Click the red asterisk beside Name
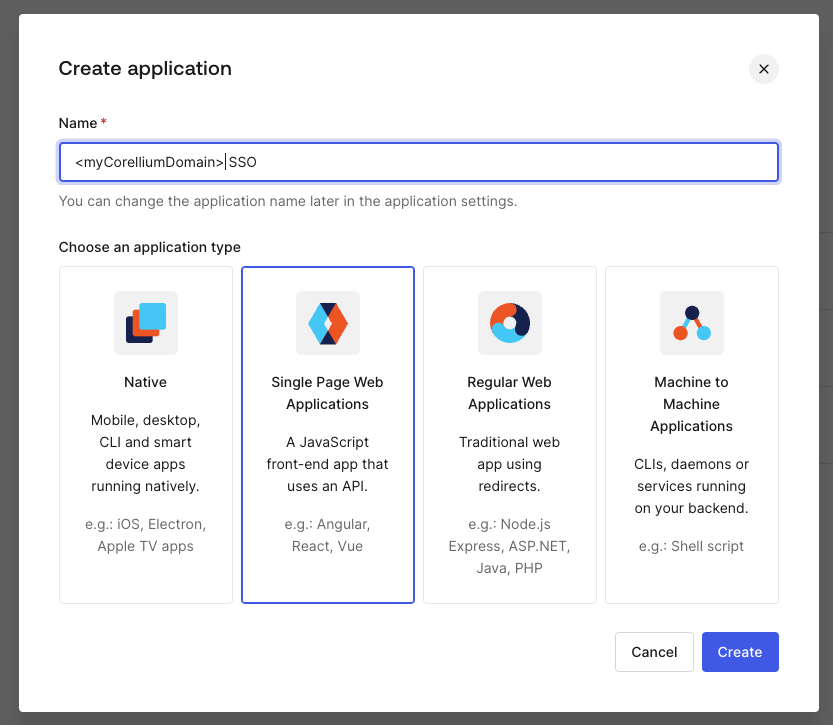The width and height of the screenshot is (833, 725). [x=101, y=121]
